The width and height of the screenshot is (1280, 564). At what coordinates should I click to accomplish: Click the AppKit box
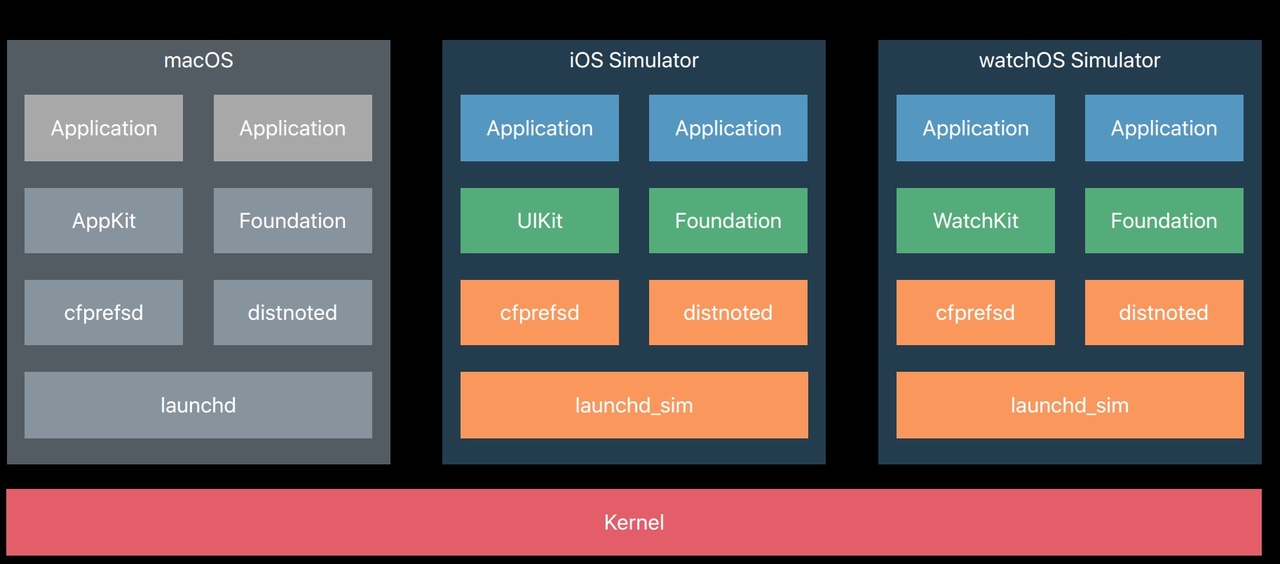coord(104,220)
